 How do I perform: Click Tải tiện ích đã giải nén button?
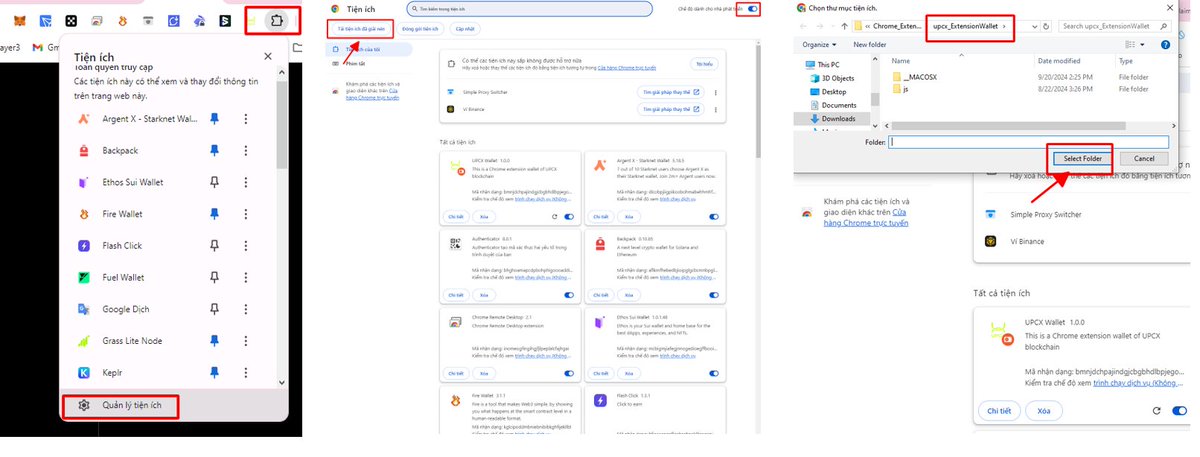pyautogui.click(x=361, y=29)
